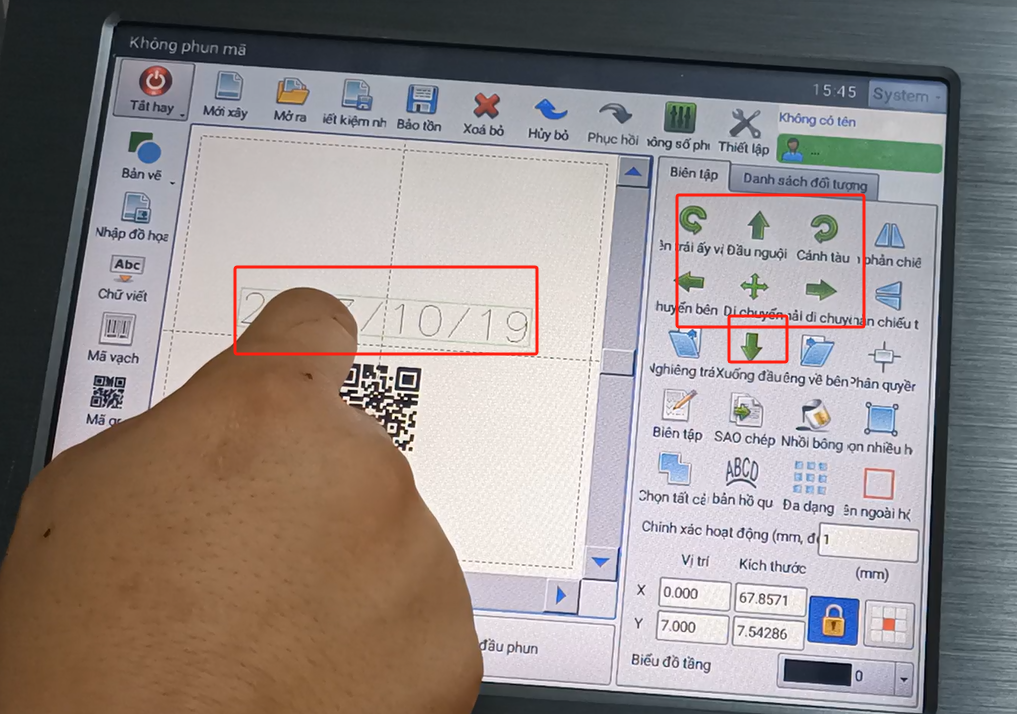Open Thiết lập settings tools icon

745,125
